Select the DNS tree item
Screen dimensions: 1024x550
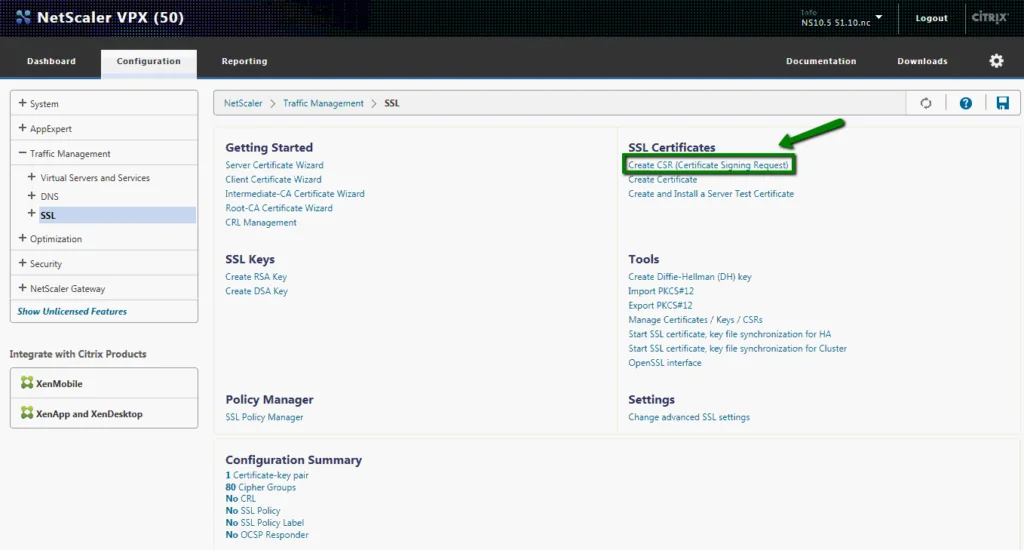[49, 197]
